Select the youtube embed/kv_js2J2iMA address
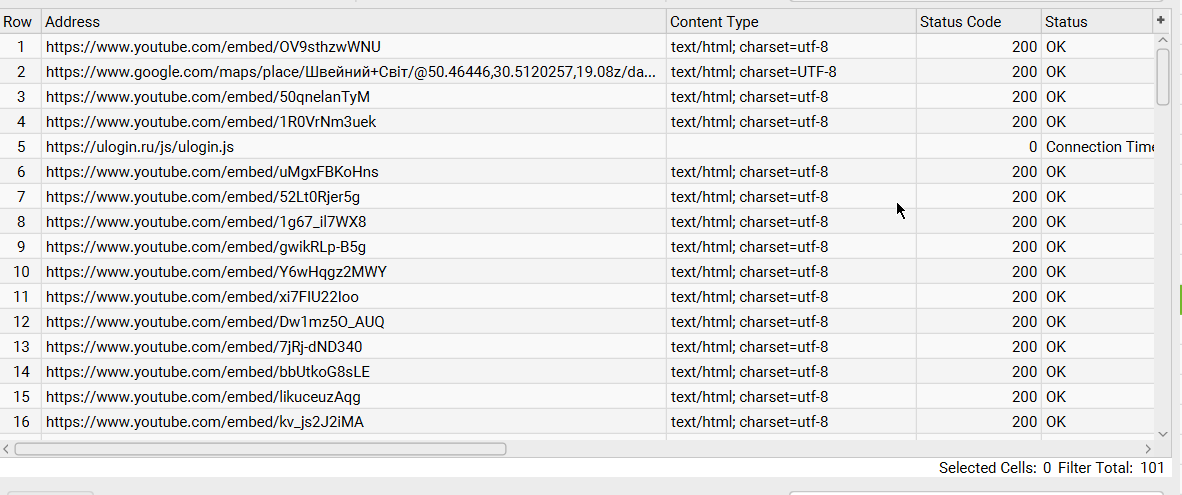This screenshot has height=495, width=1182. point(205,422)
